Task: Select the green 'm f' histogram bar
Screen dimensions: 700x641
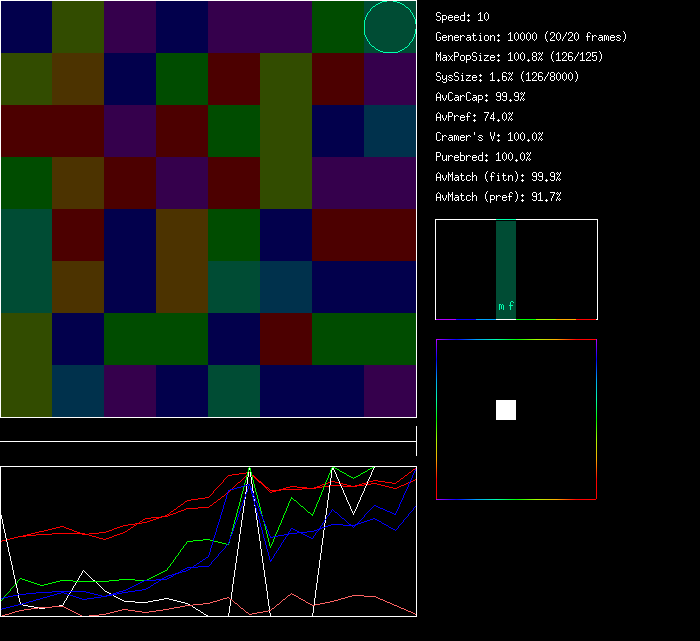Action: coord(506,269)
